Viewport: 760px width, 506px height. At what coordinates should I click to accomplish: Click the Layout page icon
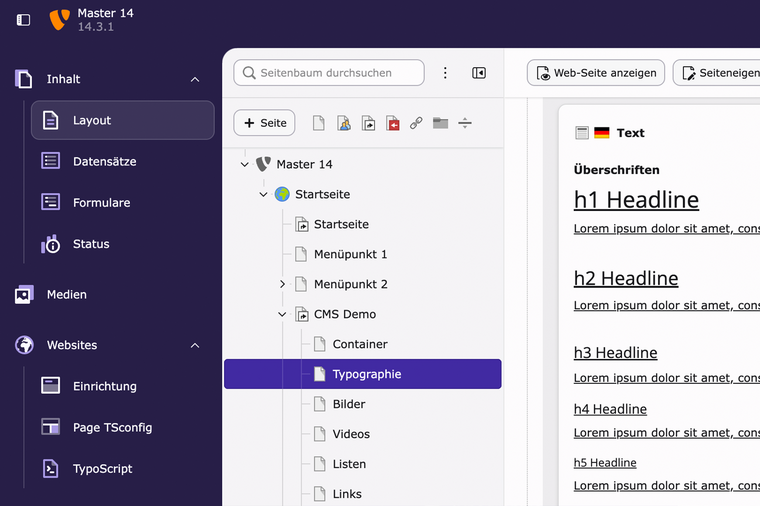50,120
